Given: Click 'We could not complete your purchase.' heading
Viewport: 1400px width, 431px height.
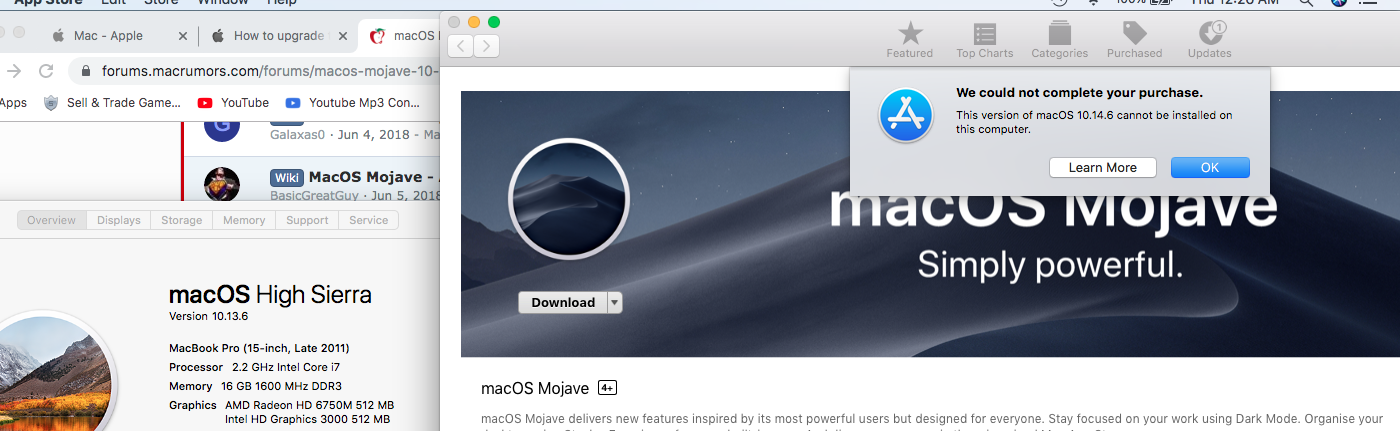Looking at the screenshot, I should click(1079, 93).
